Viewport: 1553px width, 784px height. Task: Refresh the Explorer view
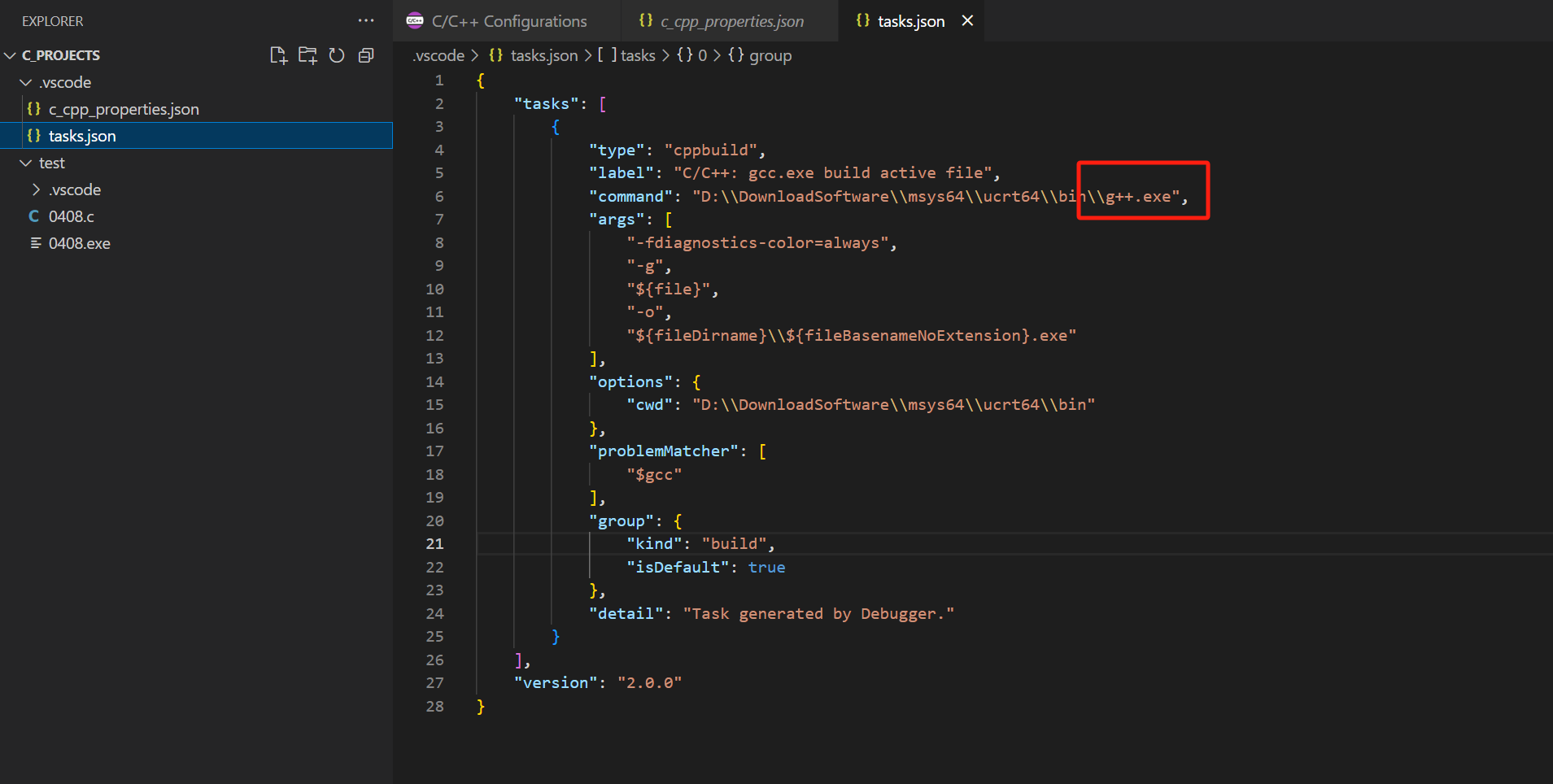tap(337, 55)
